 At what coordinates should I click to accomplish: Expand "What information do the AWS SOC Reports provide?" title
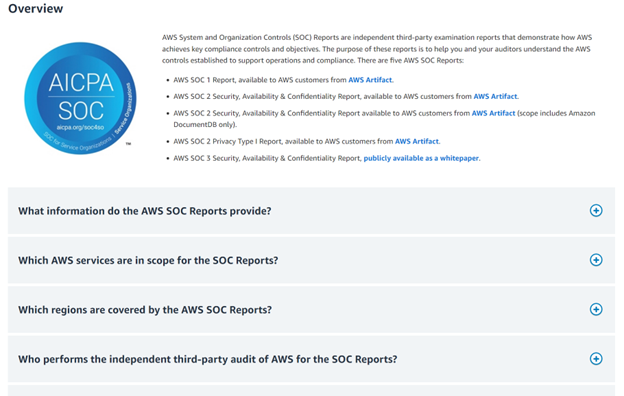pos(144,211)
